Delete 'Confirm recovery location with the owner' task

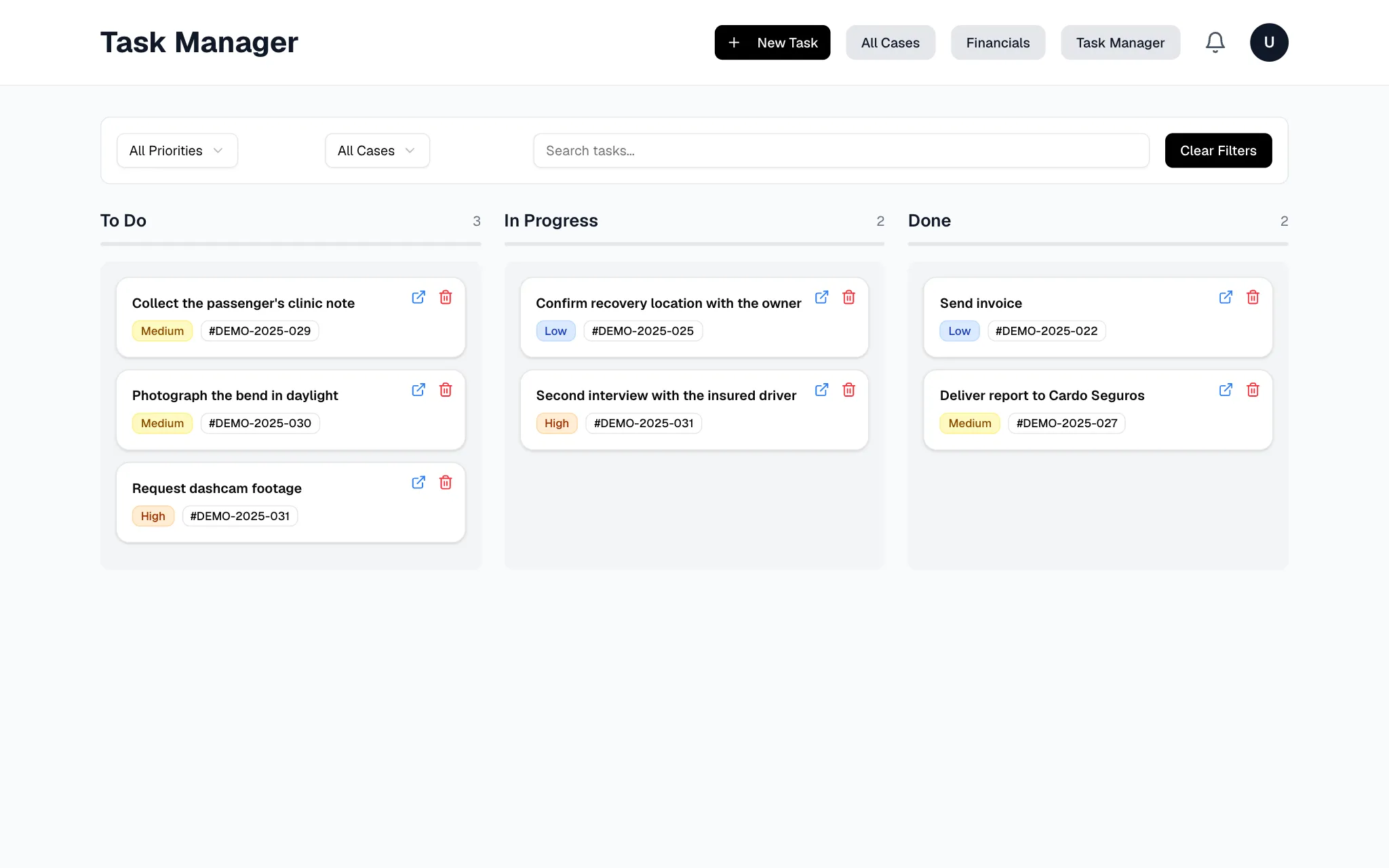pos(848,297)
